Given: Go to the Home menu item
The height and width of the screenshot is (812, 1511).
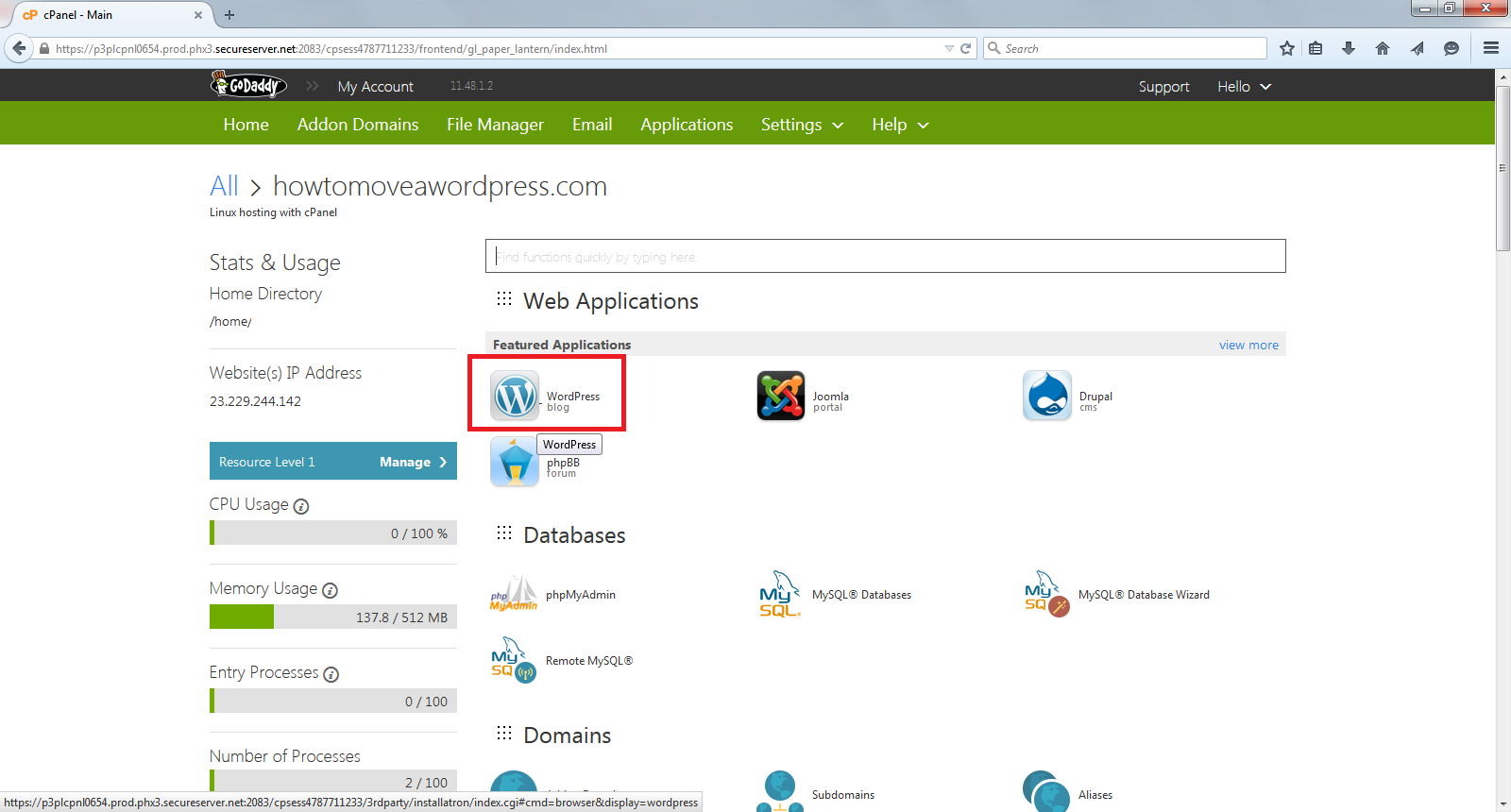Looking at the screenshot, I should (246, 125).
